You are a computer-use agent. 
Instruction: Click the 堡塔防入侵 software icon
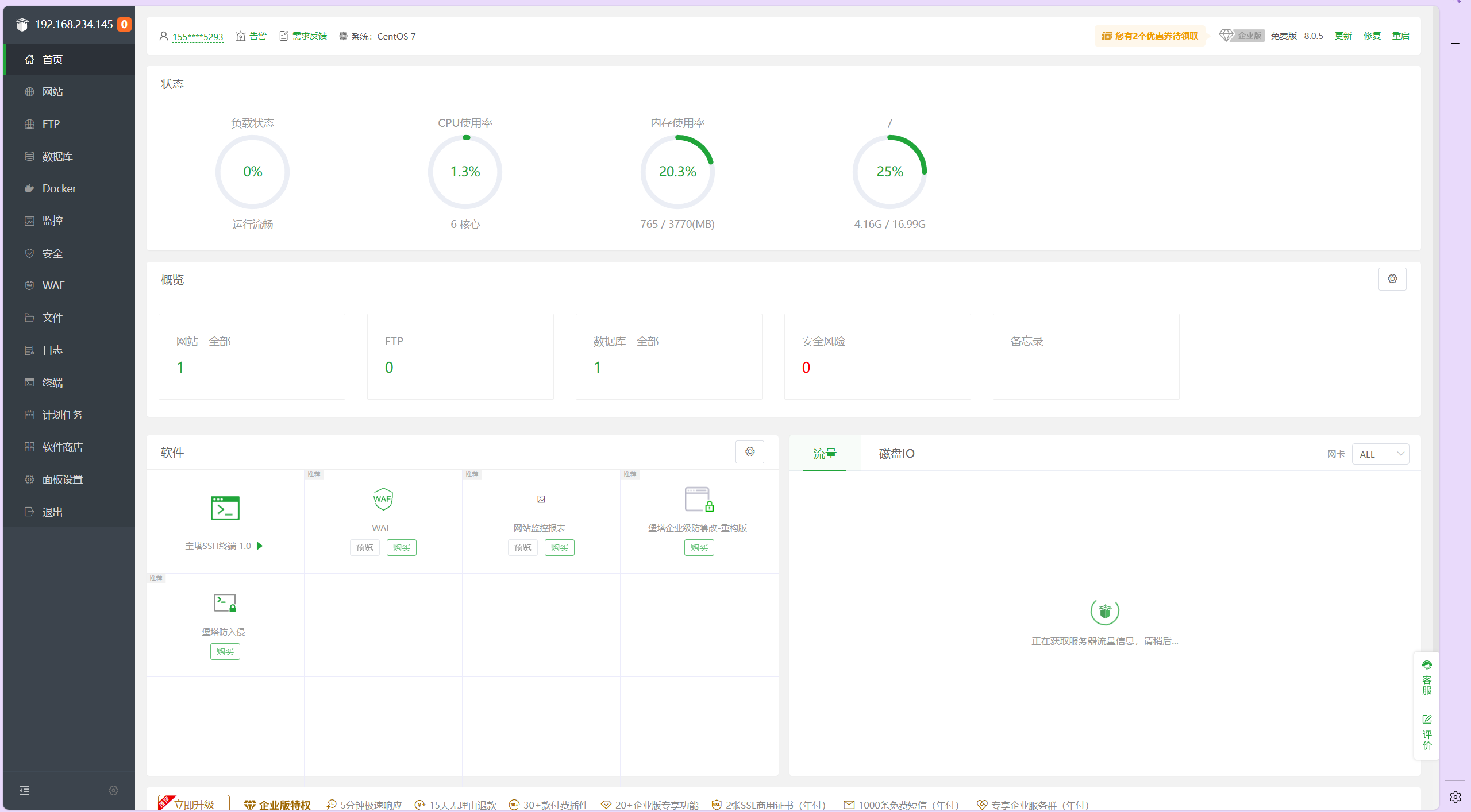point(225,603)
